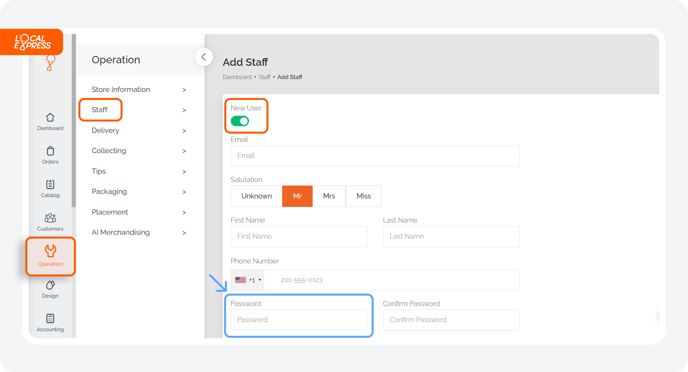Viewport: 688px width, 372px height.
Task: Open the phone country code dropdown
Action: (248, 280)
